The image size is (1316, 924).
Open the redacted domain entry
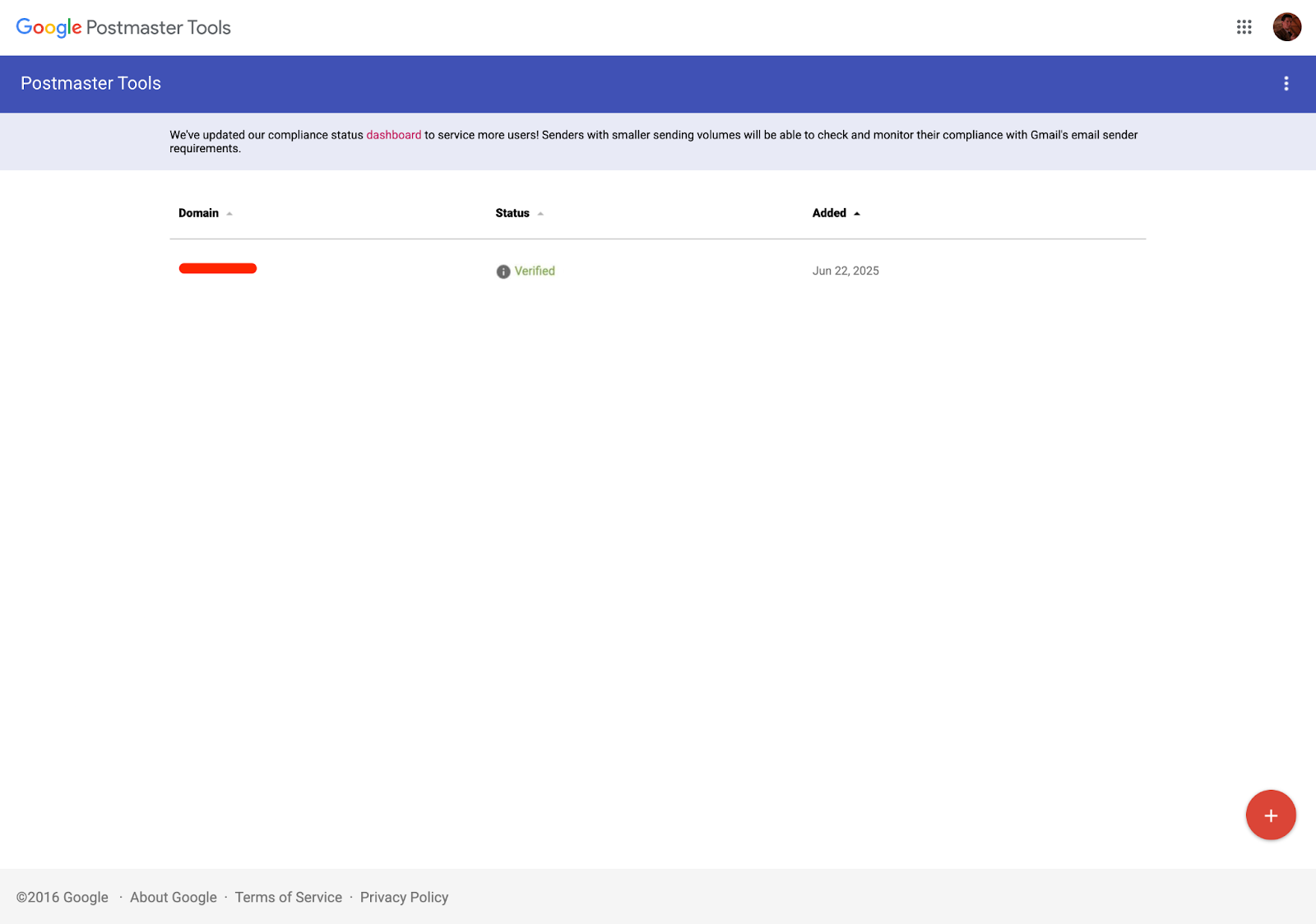(218, 268)
